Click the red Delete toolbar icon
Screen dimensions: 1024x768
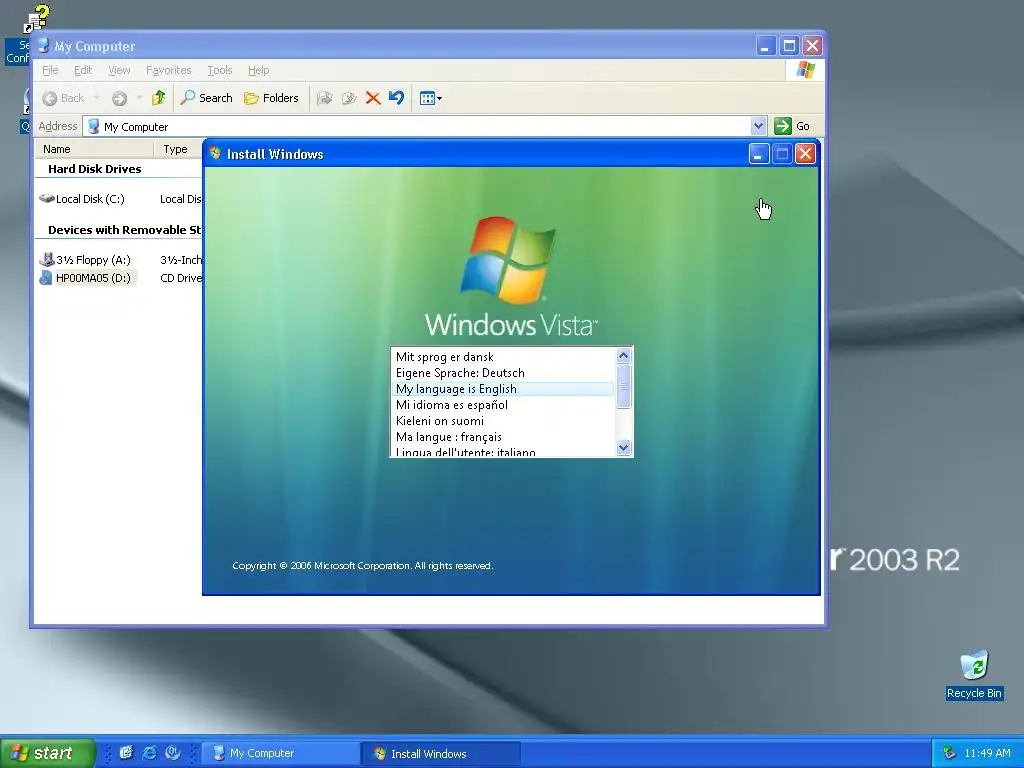point(373,98)
